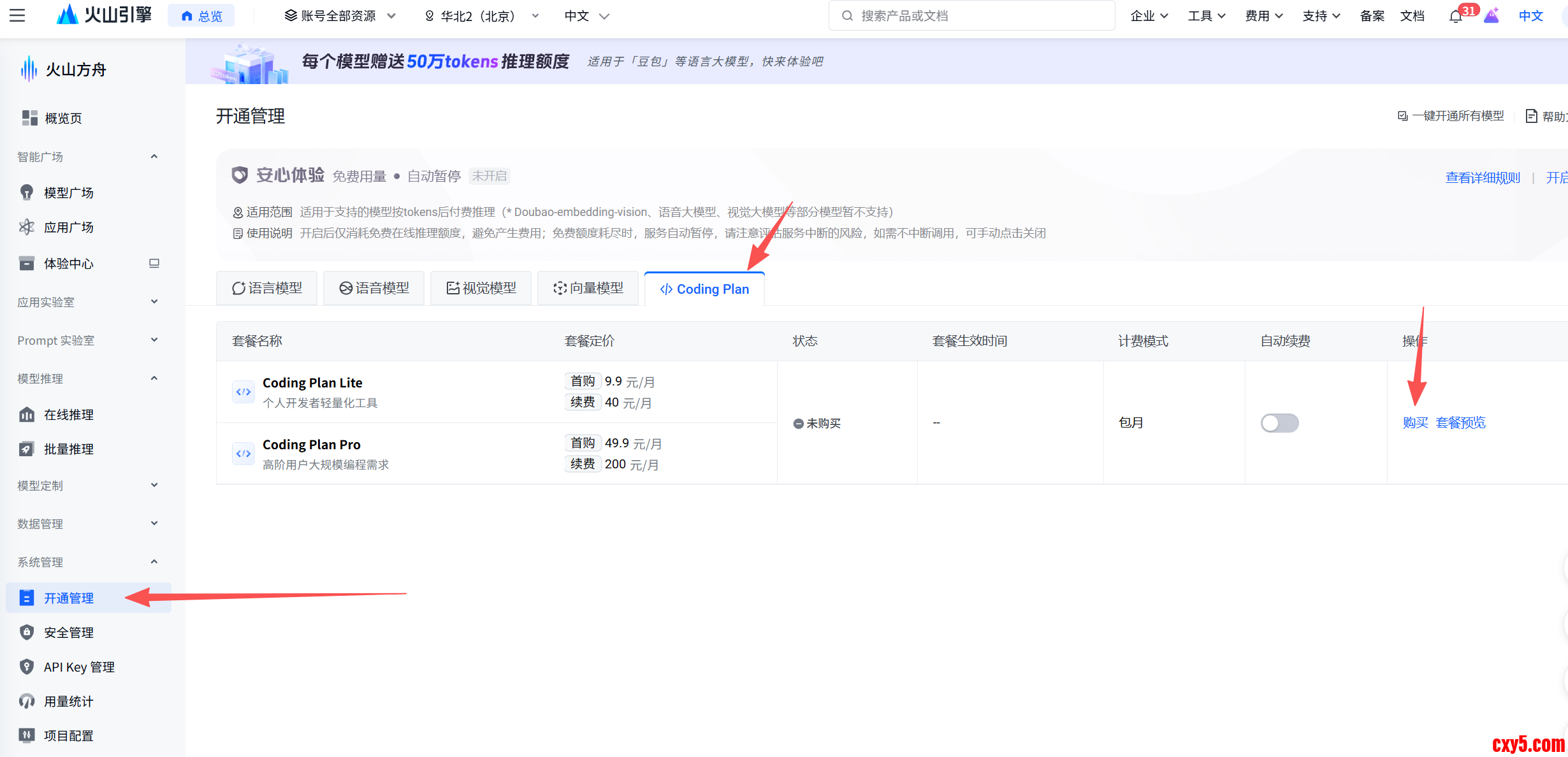This screenshot has width=1568, height=757.
Task: Open 用量统计 in the sidebar
Action: point(68,702)
